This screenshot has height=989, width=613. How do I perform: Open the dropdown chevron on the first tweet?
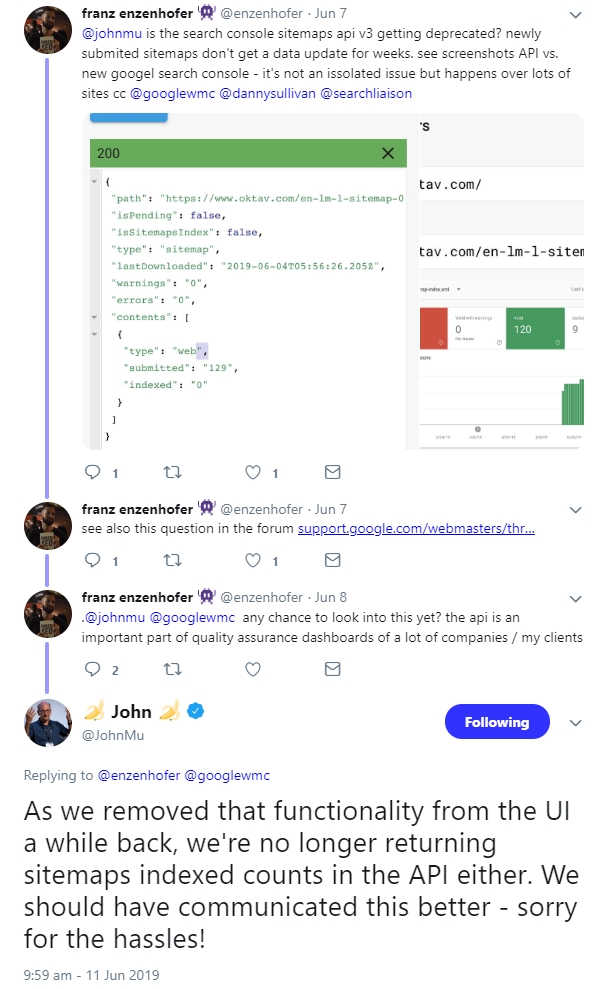click(576, 13)
